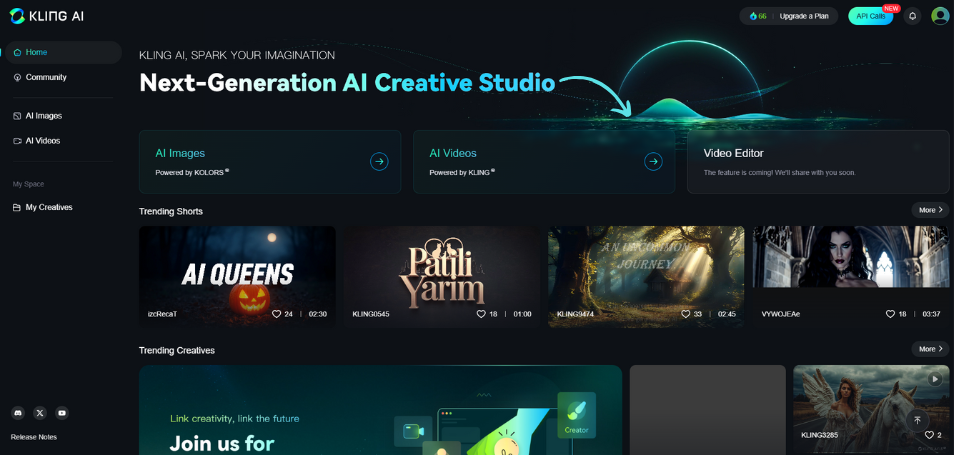
Task: Open the AI Videos card title
Action: click(453, 153)
